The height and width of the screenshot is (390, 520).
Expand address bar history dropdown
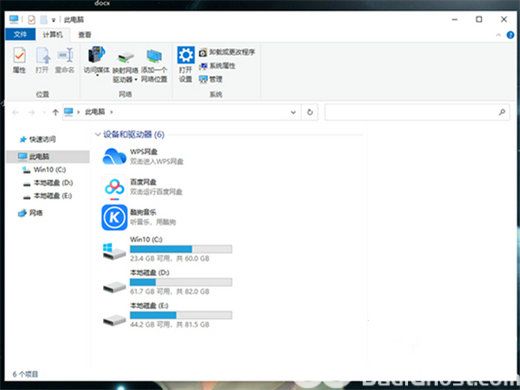[x=293, y=112]
